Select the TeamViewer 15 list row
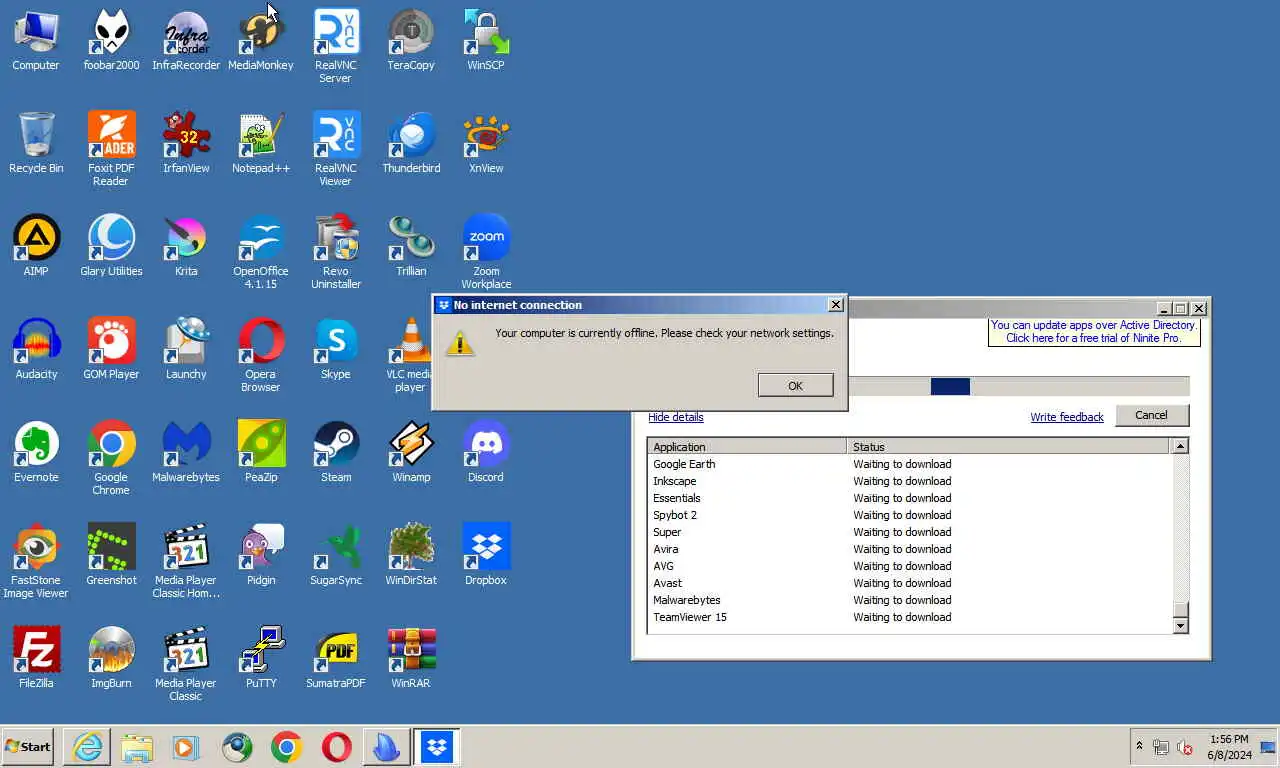Viewport: 1280px width, 768px height. coord(910,617)
